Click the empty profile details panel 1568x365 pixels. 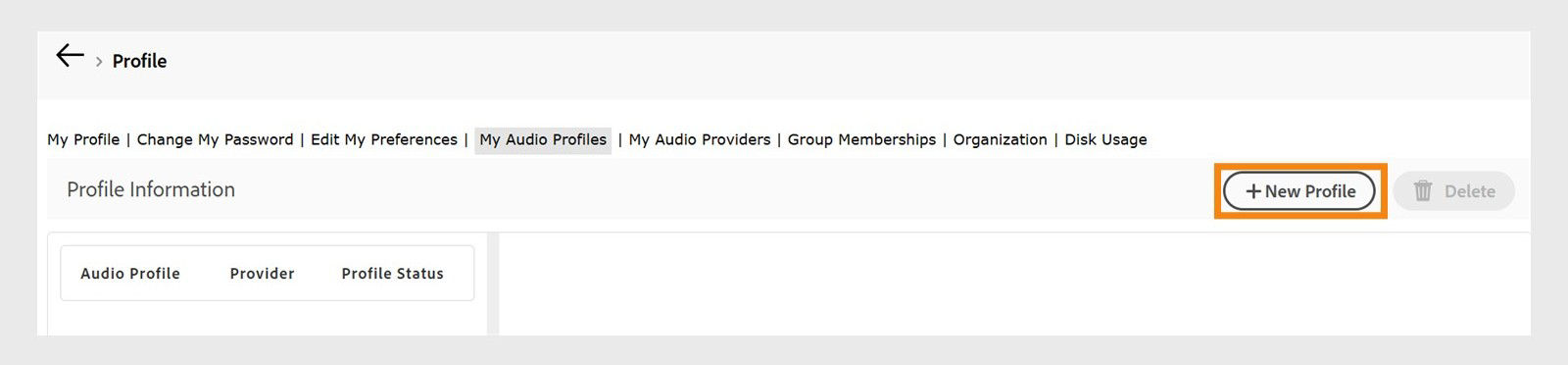1014,284
